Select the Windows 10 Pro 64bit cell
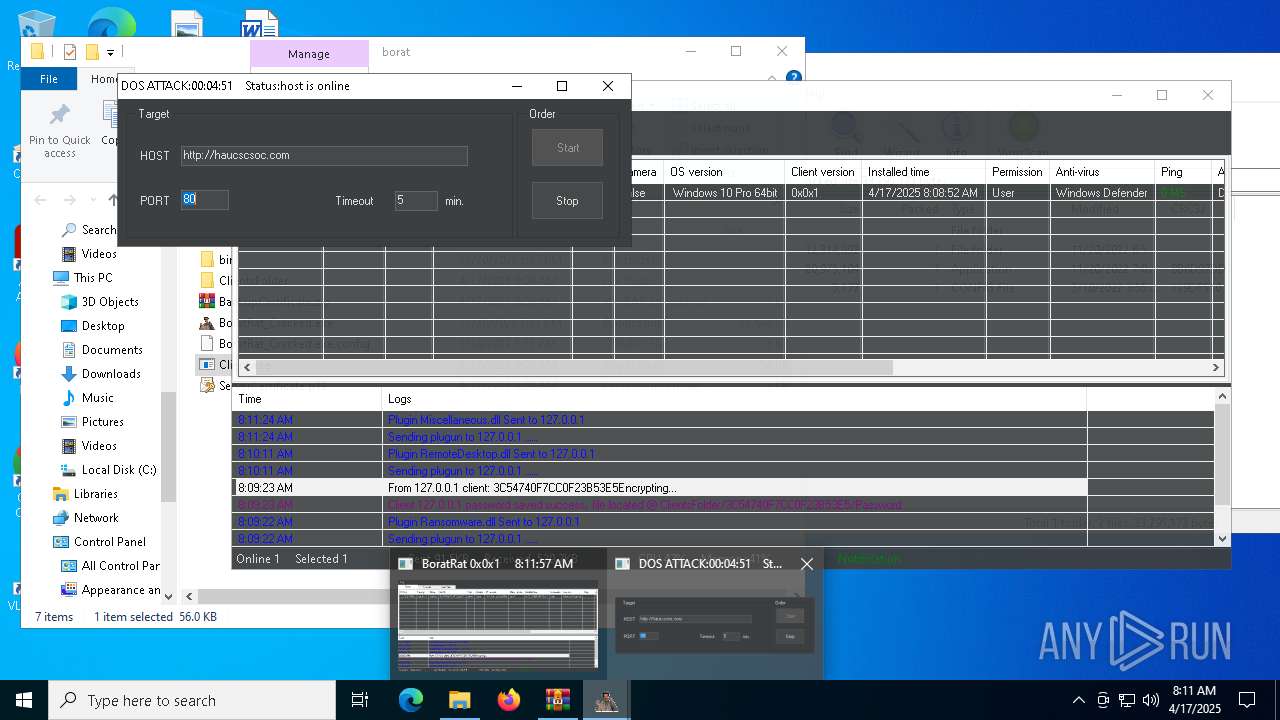This screenshot has height=720, width=1280. coord(724,193)
